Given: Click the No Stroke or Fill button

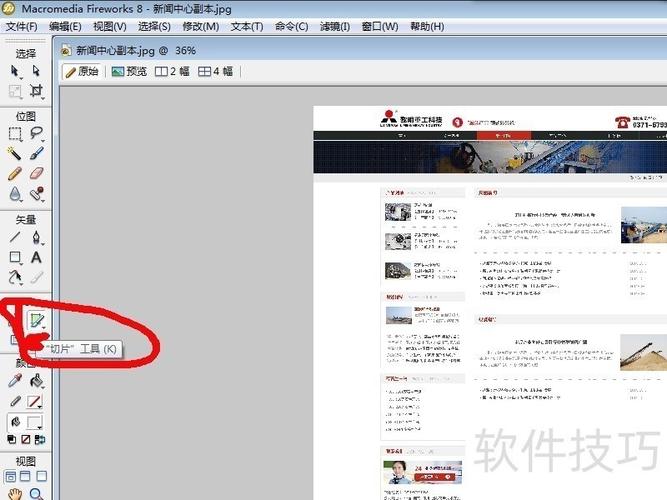Looking at the screenshot, I should pos(26,440).
